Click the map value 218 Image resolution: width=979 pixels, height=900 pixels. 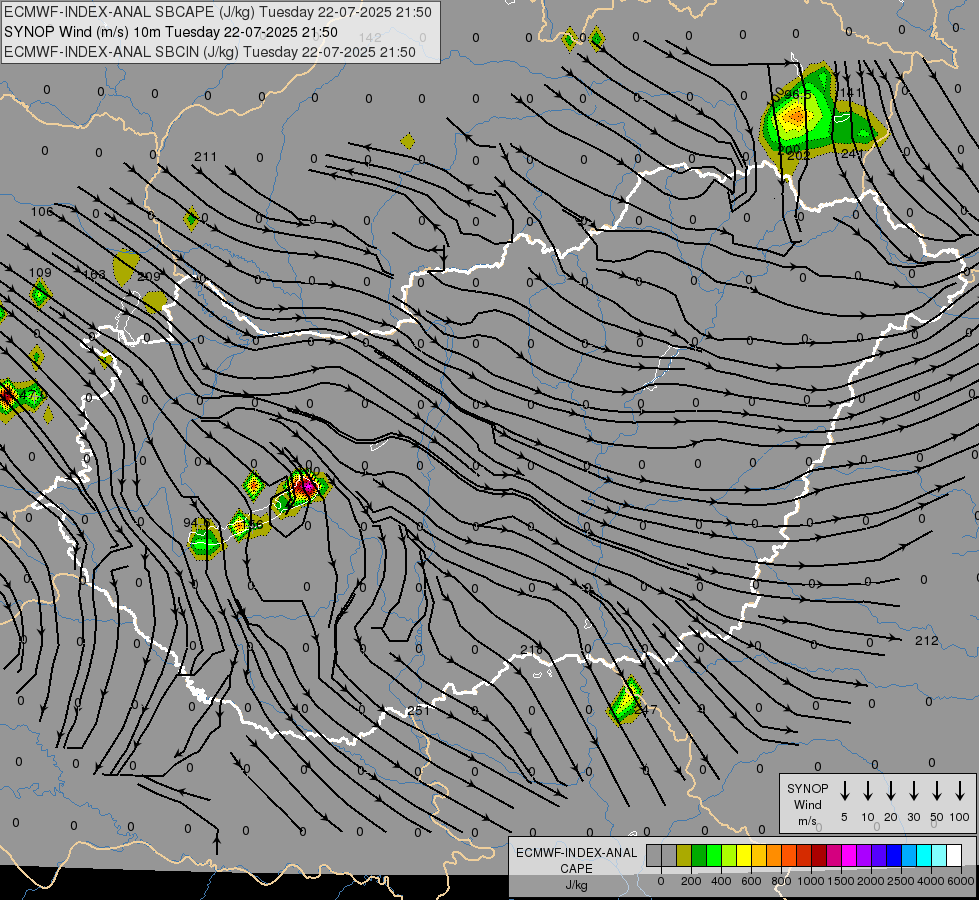531,650
